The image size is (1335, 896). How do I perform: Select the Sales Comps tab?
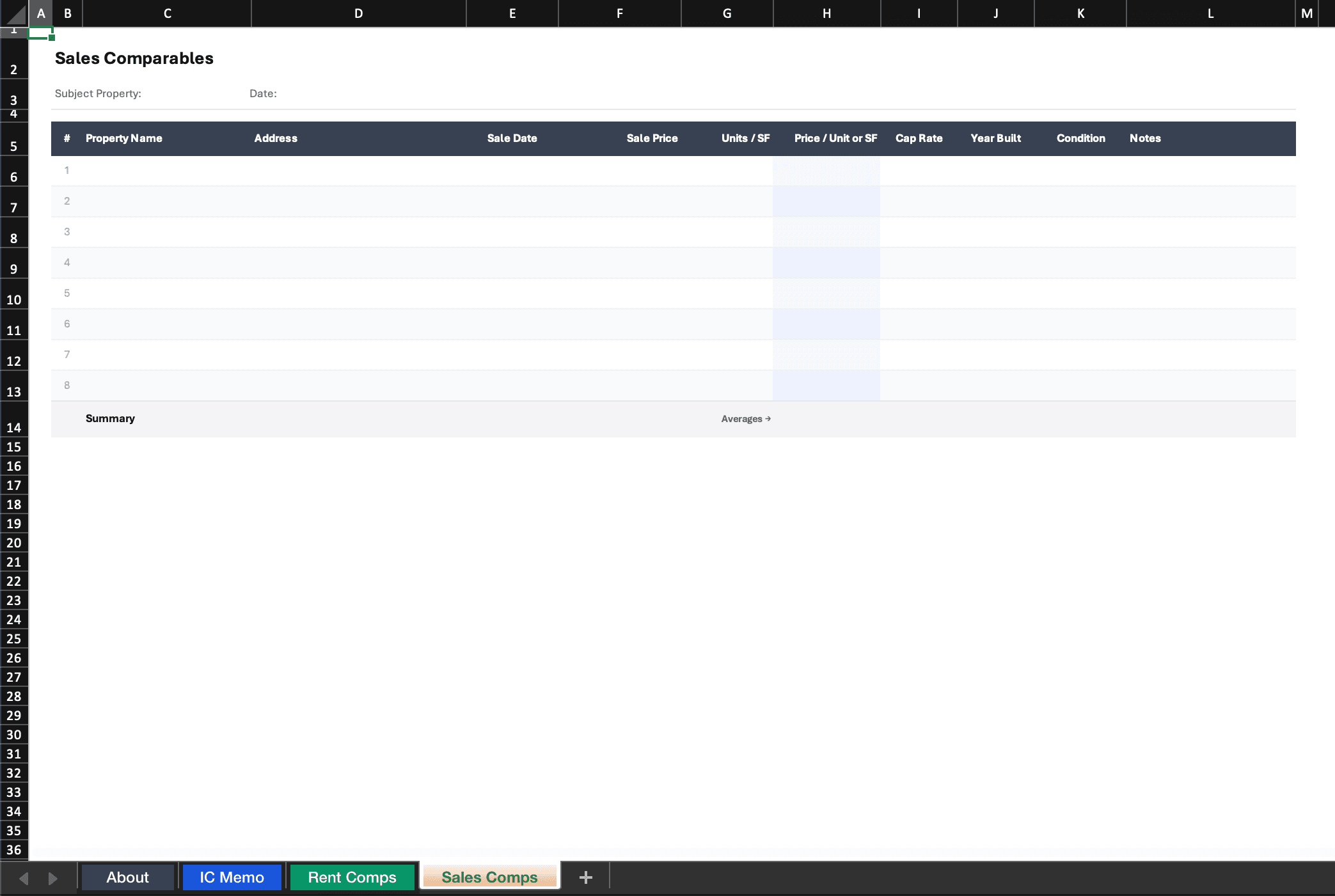click(489, 877)
